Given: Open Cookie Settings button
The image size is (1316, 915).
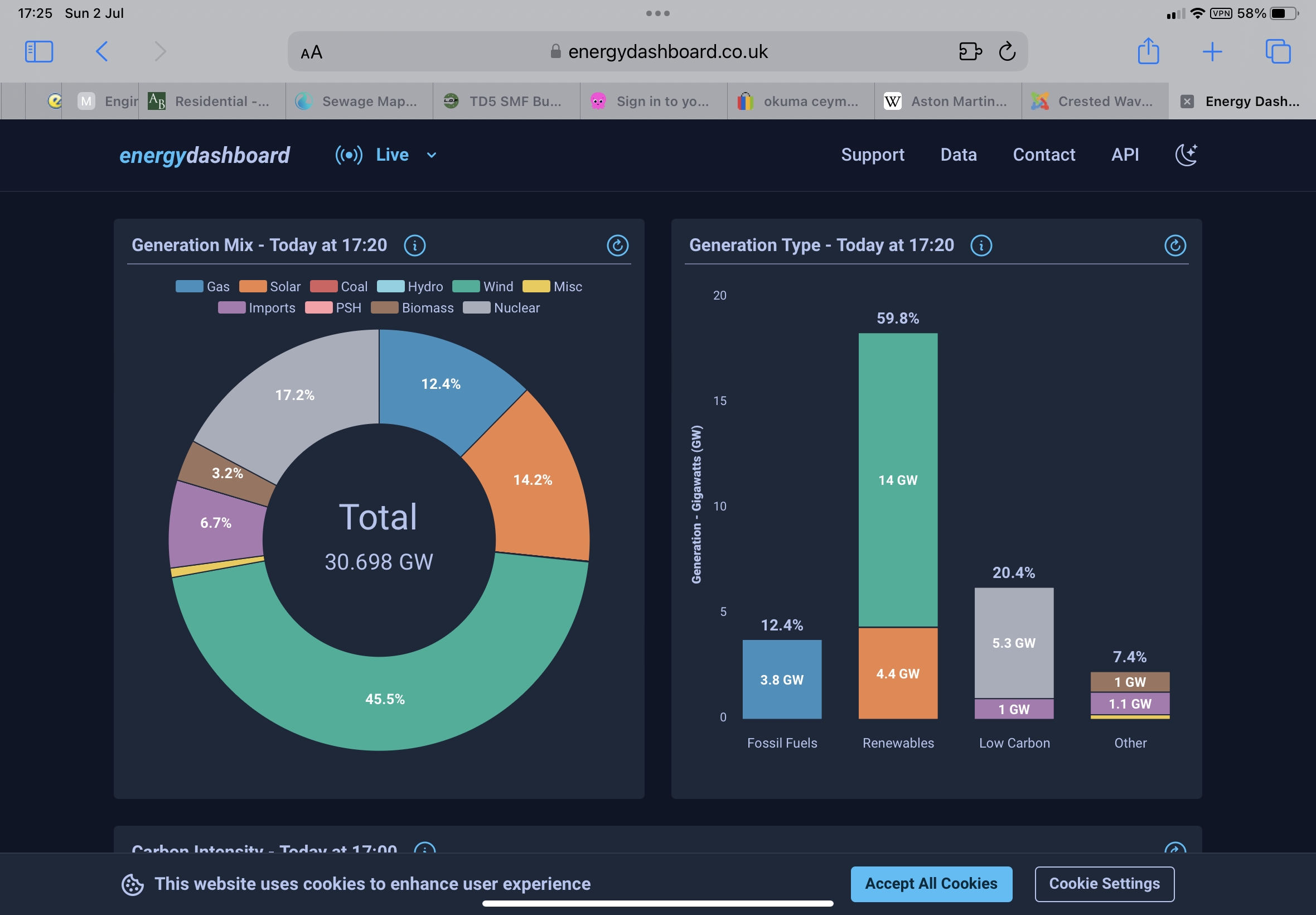Looking at the screenshot, I should point(1104,883).
